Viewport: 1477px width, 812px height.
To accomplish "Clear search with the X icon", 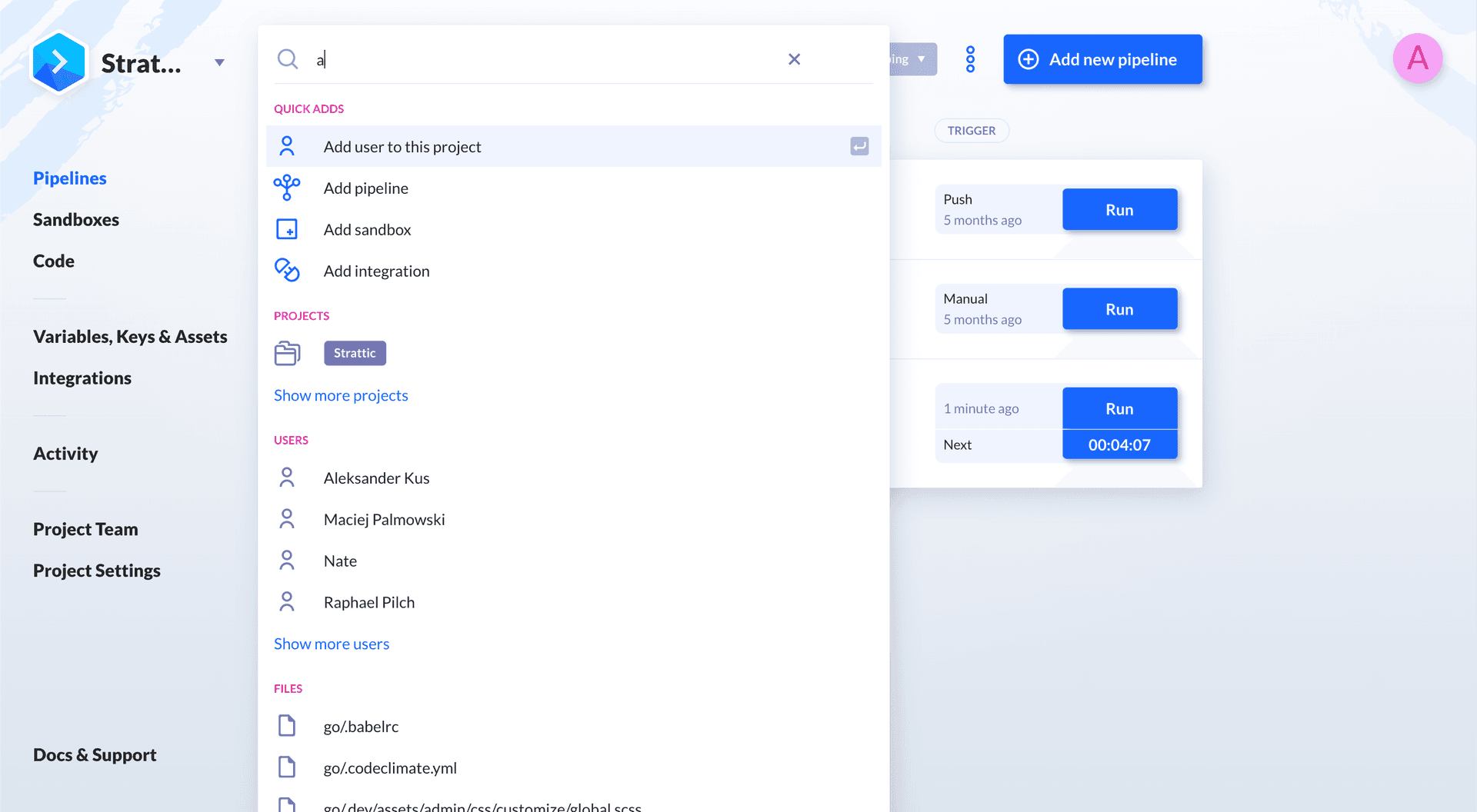I will [x=794, y=59].
